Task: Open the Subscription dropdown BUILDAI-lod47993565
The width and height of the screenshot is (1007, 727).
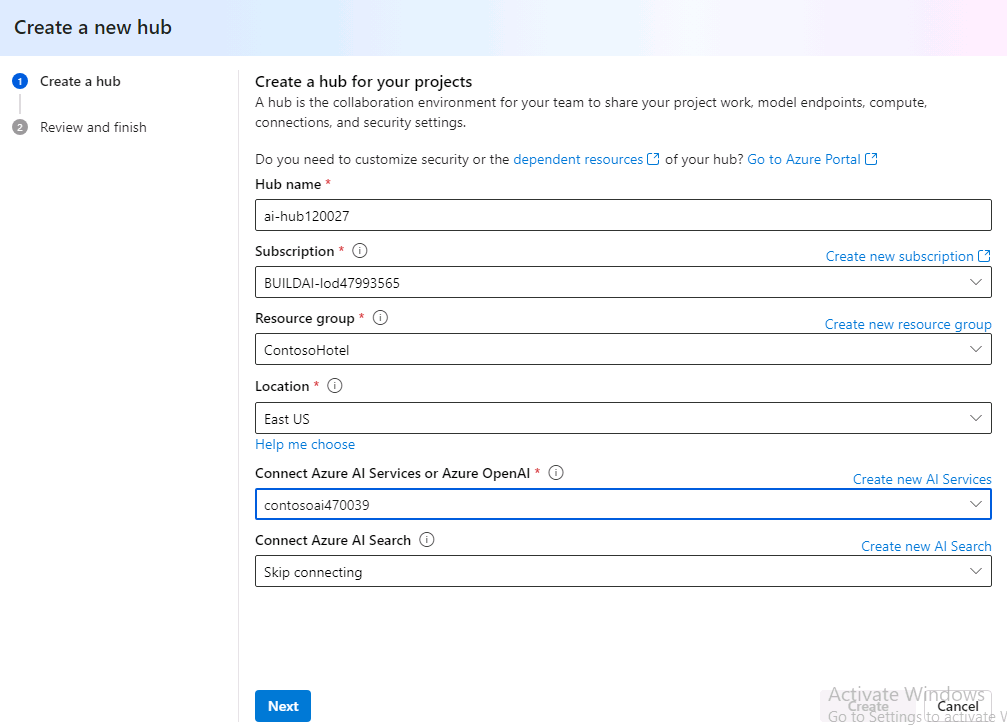Action: (x=623, y=283)
